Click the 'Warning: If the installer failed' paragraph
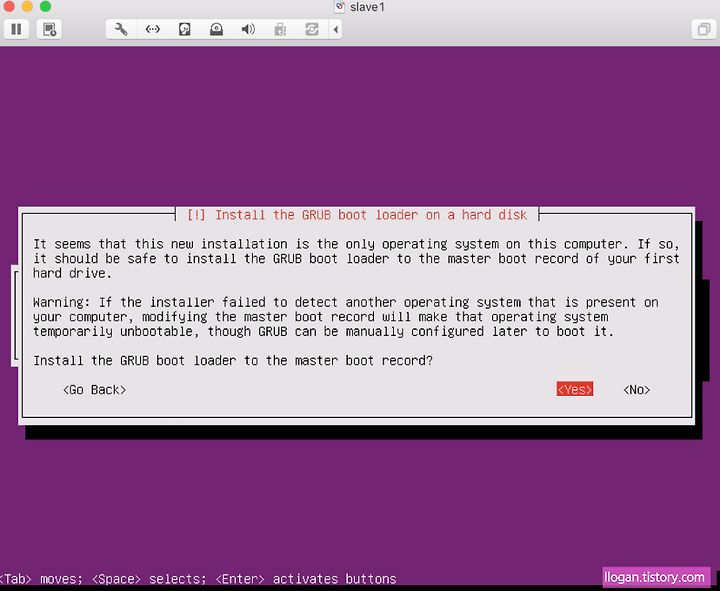Screen dimensions: 720x591 coord(346,317)
